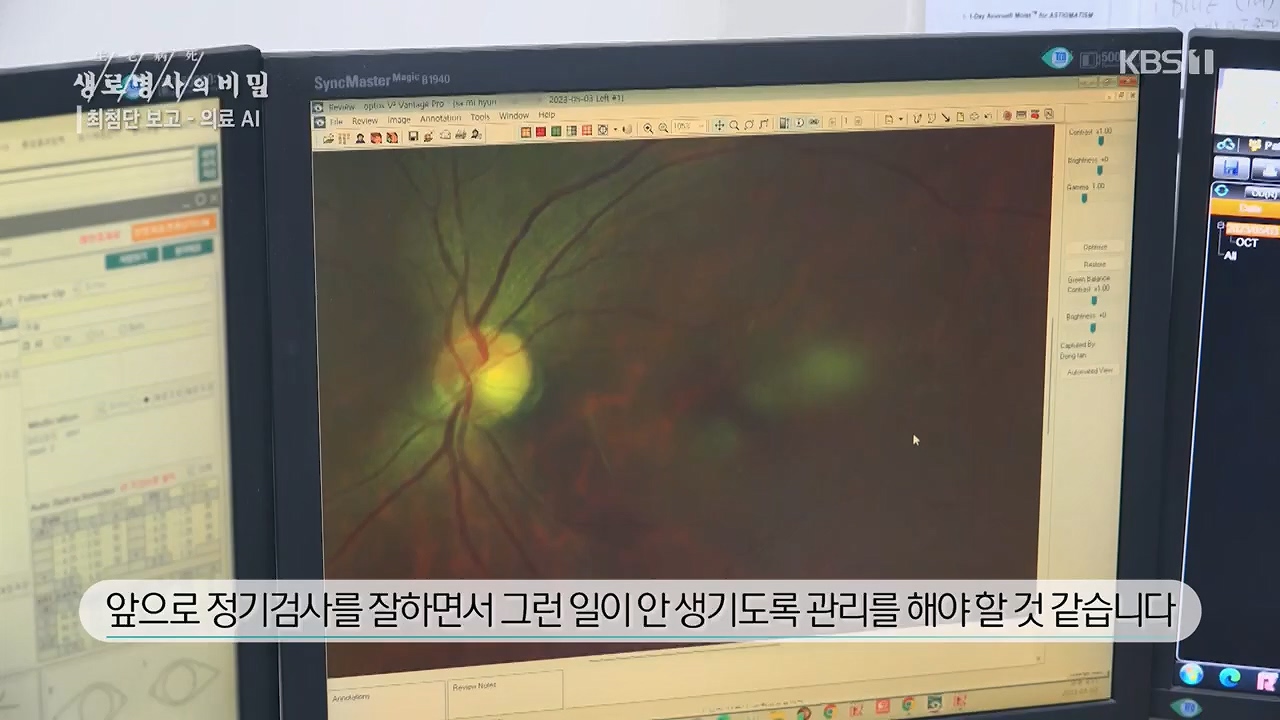1280x720 pixels.
Task: Click the open folder toolbar icon
Action: [x=329, y=138]
